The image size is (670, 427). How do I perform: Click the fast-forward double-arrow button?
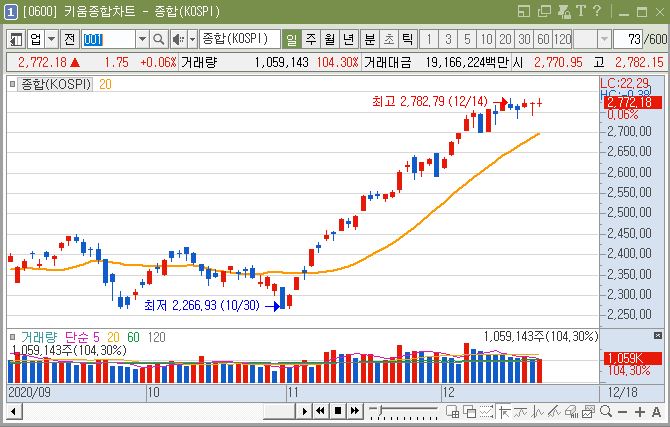click(355, 412)
